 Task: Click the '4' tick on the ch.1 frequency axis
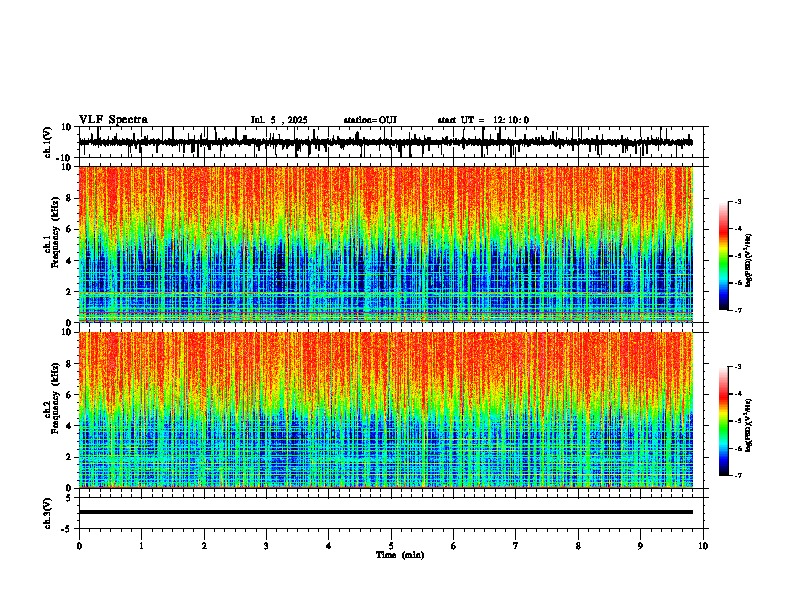70,261
